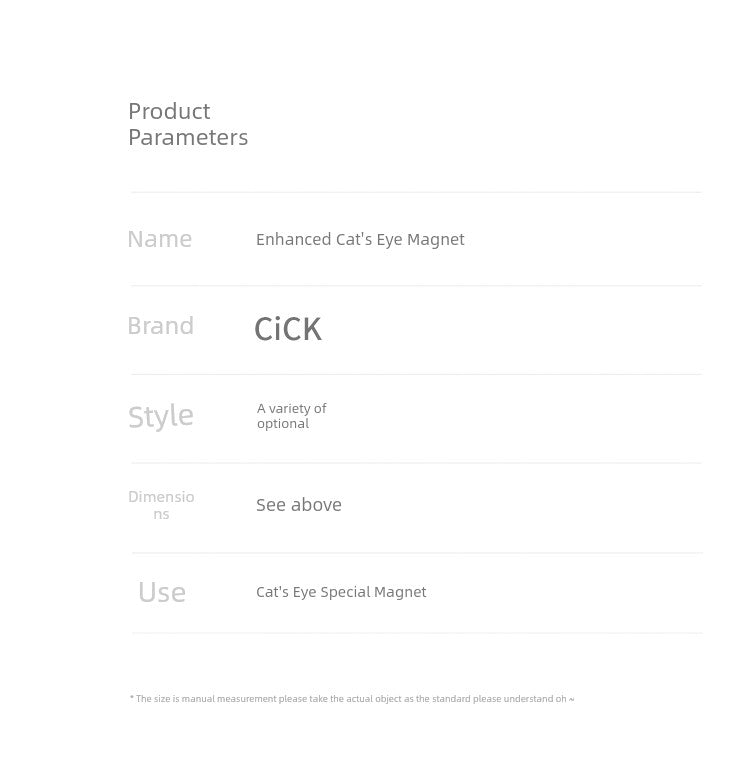The width and height of the screenshot is (750, 771).
Task: Click the Cat's Eye Special Magnet text
Action: click(341, 592)
